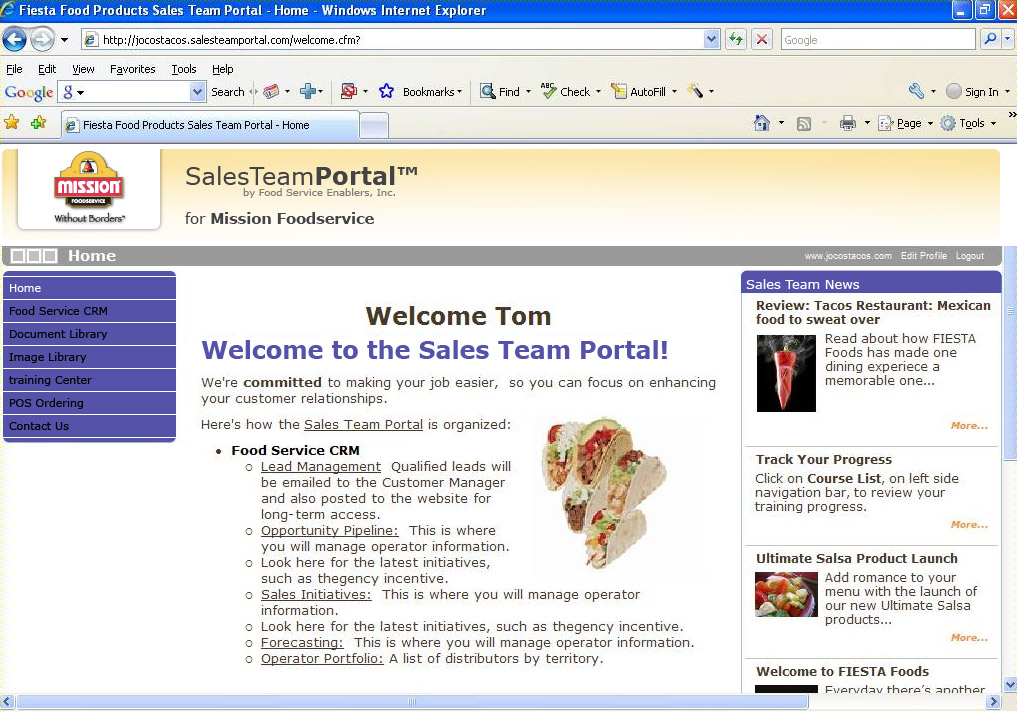Click the Logout link in header
1017x712 pixels.
point(969,256)
